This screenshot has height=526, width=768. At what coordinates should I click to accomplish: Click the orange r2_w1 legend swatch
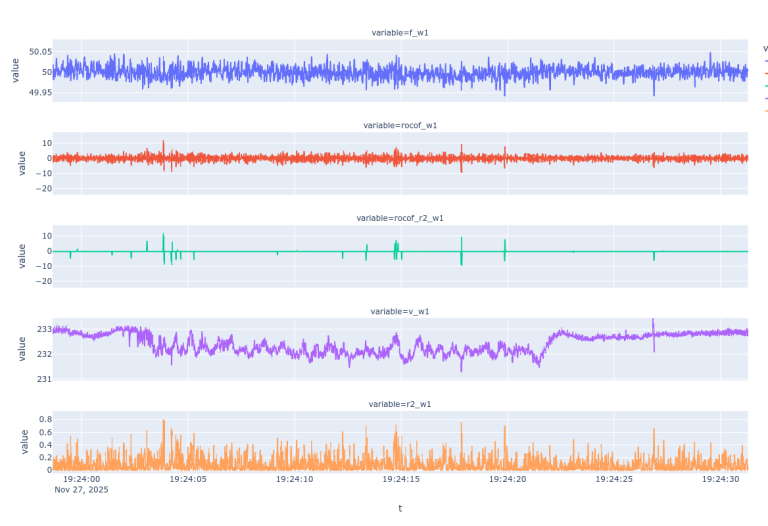pyautogui.click(x=765, y=111)
